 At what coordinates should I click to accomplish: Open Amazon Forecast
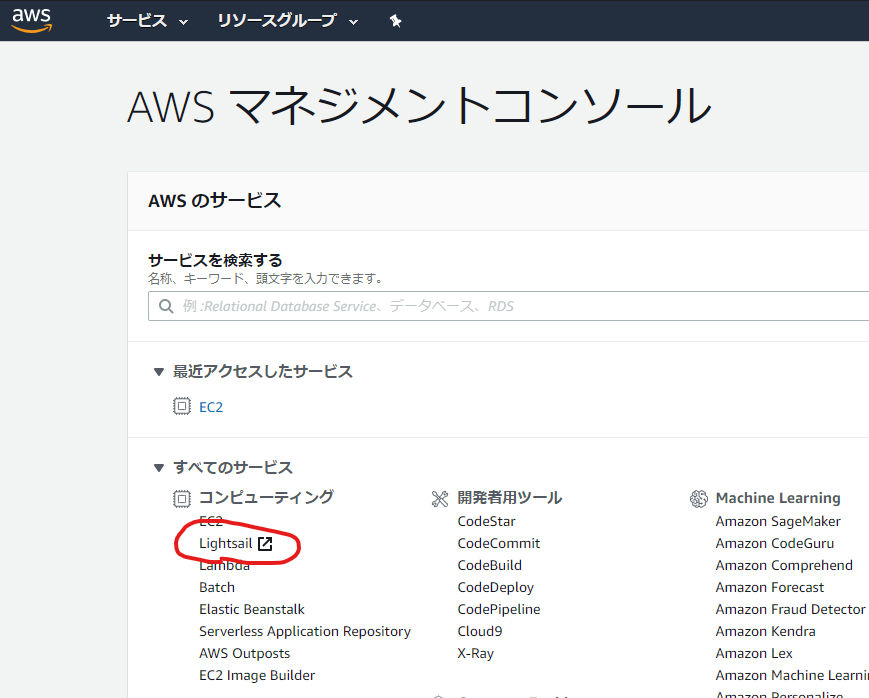pyautogui.click(x=769, y=587)
